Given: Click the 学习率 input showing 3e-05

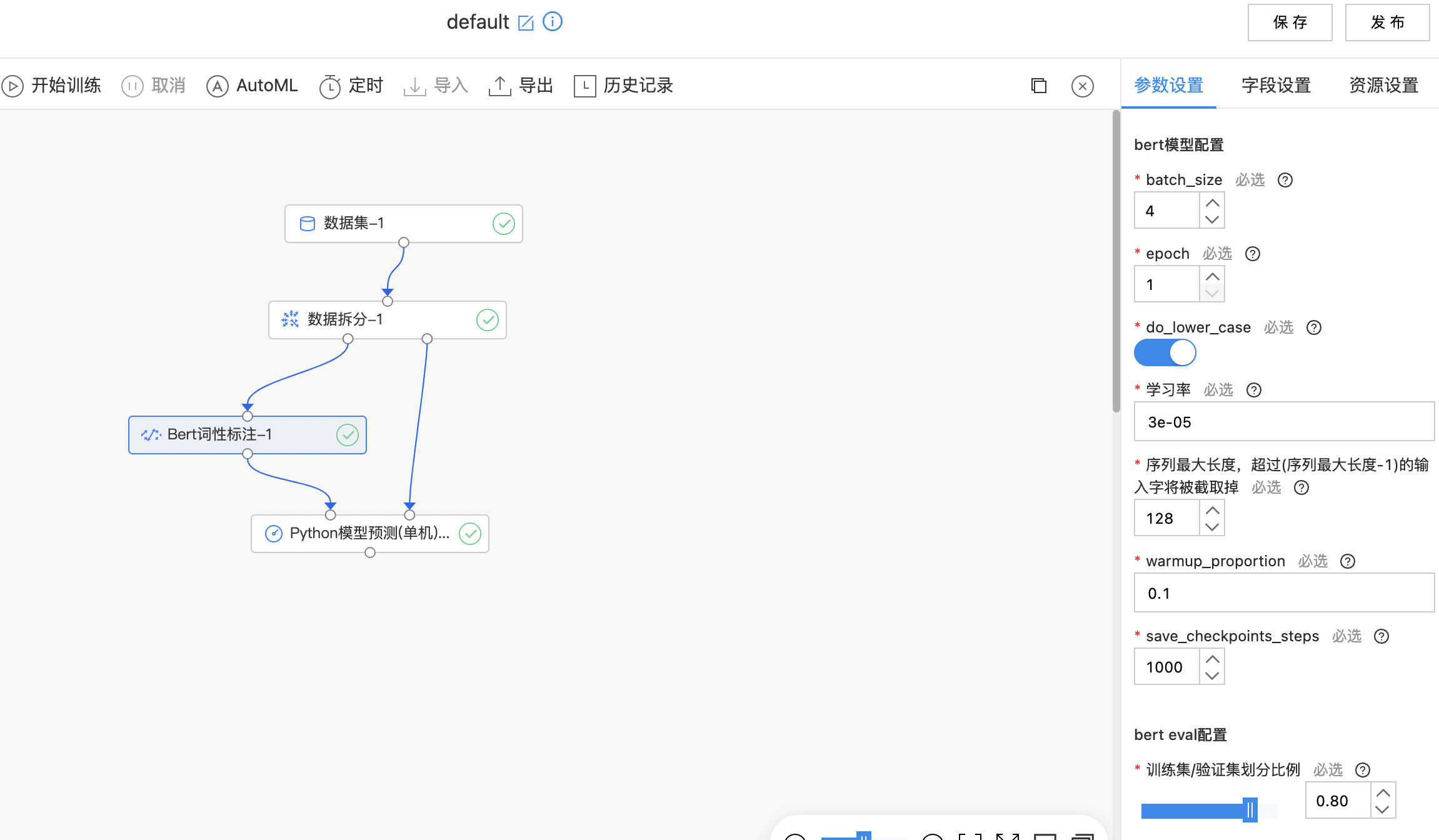Looking at the screenshot, I should pos(1284,422).
